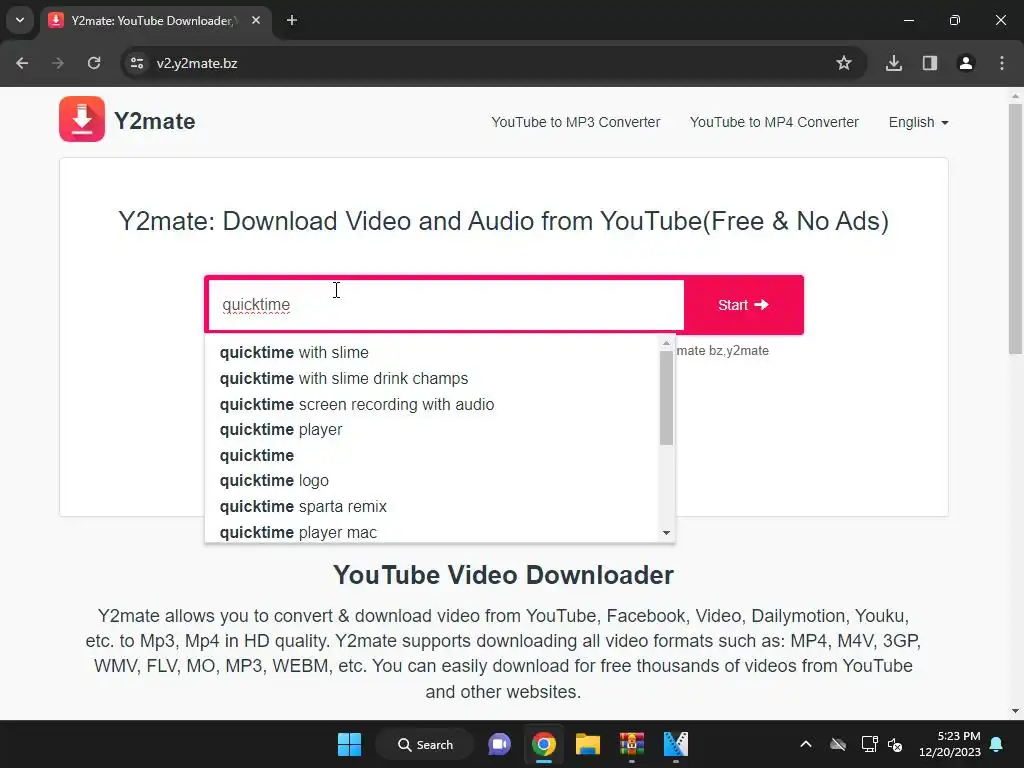This screenshot has width=1024, height=768.
Task: Open notifications bell in system tray
Action: (996, 744)
